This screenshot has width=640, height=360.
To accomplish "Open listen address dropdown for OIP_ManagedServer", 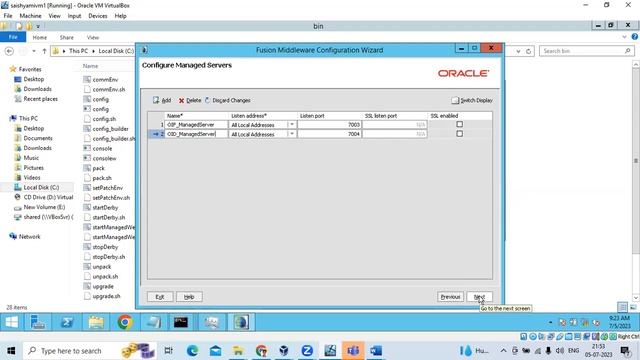I will tap(292, 124).
